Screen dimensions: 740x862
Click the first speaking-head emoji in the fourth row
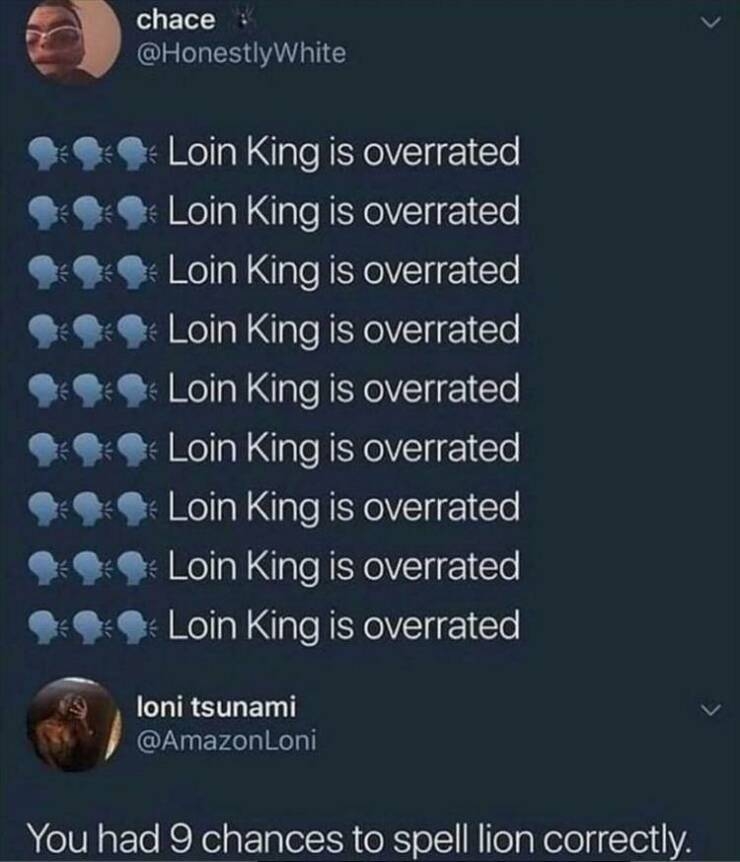click(50, 331)
